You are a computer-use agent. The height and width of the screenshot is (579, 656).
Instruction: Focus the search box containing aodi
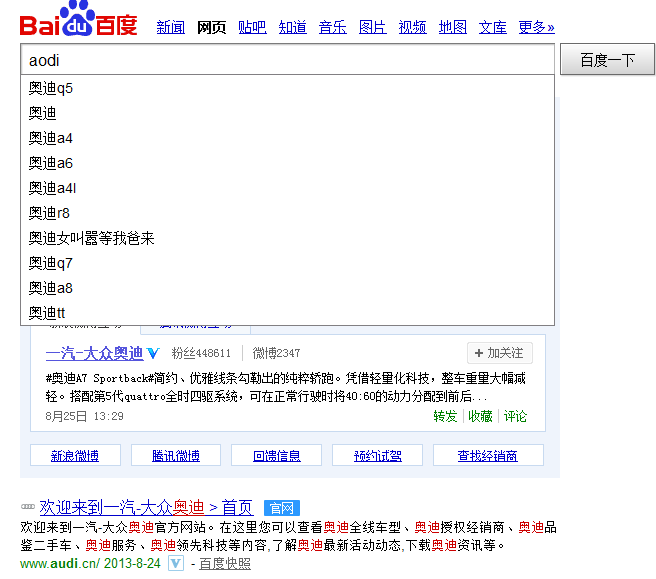click(287, 60)
